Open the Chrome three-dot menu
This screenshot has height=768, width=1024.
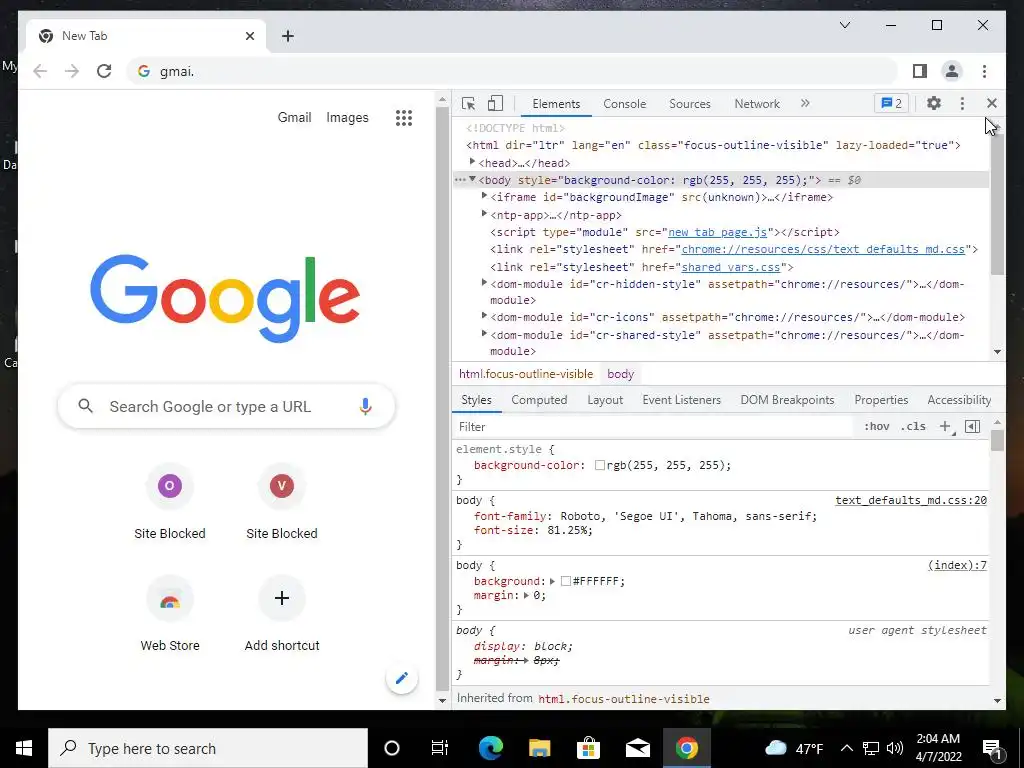click(x=984, y=71)
